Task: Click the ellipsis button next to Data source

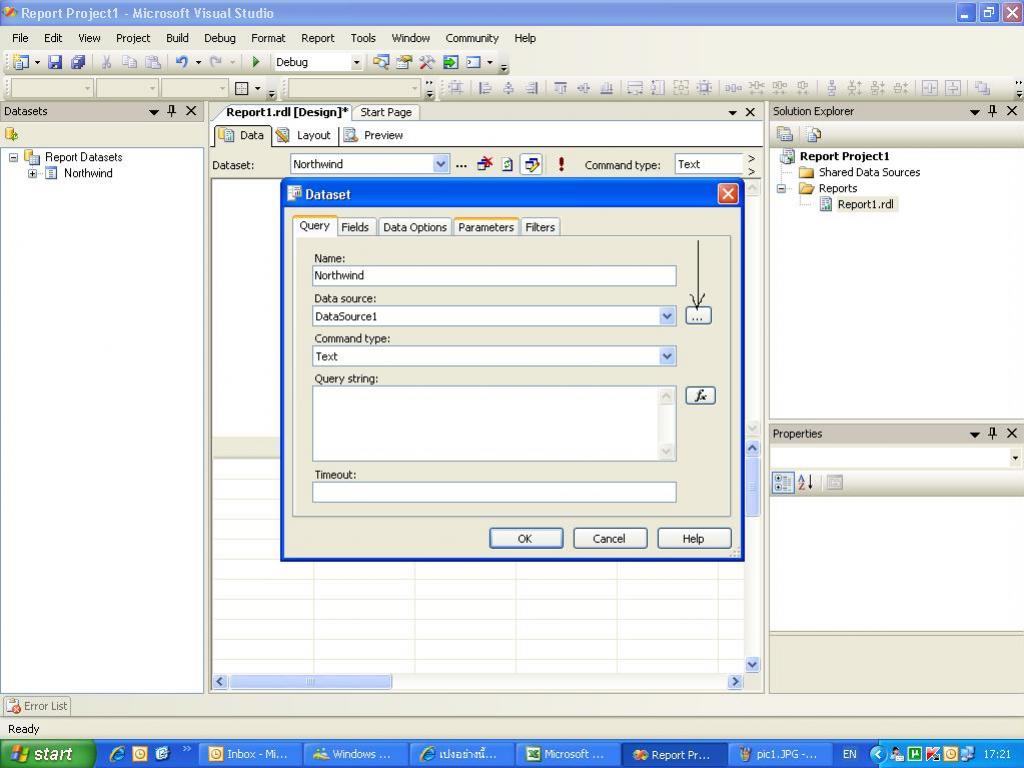Action: click(x=698, y=316)
